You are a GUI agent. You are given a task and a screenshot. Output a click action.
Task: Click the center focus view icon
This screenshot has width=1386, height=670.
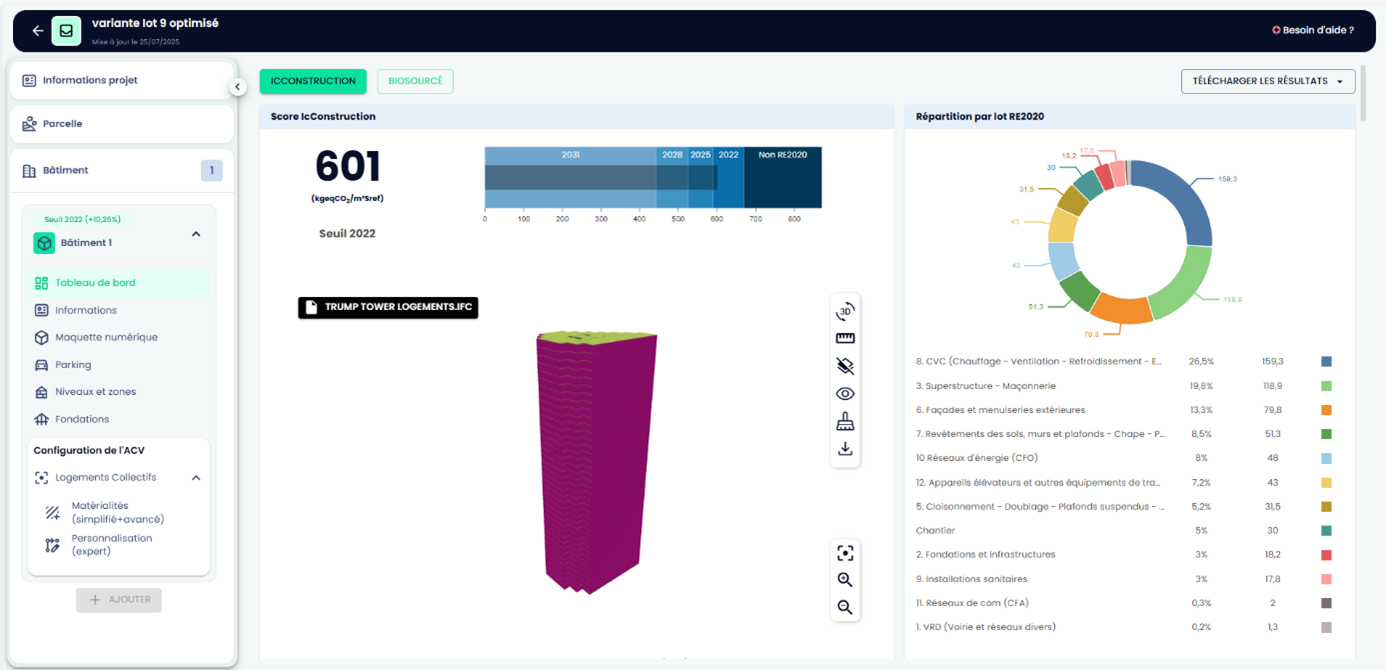coord(845,553)
